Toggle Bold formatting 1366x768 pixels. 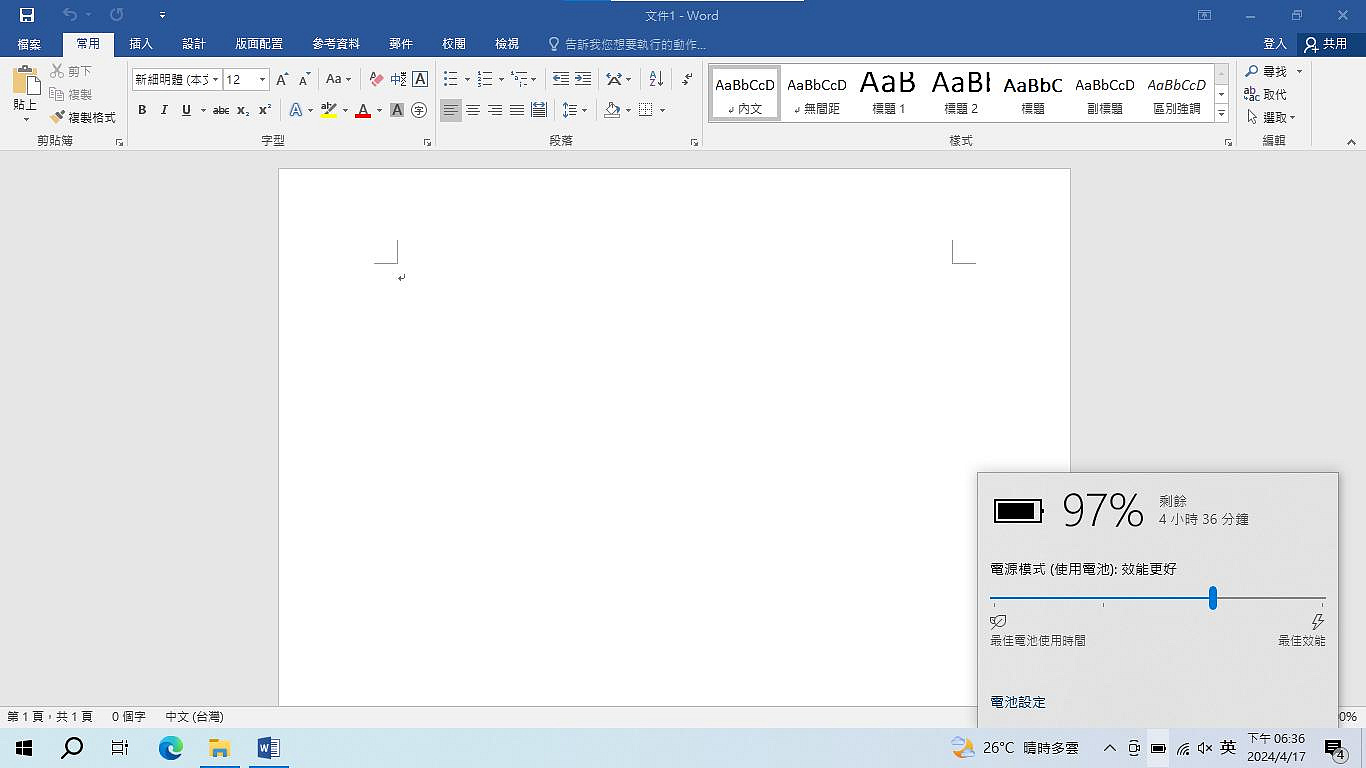(142, 110)
